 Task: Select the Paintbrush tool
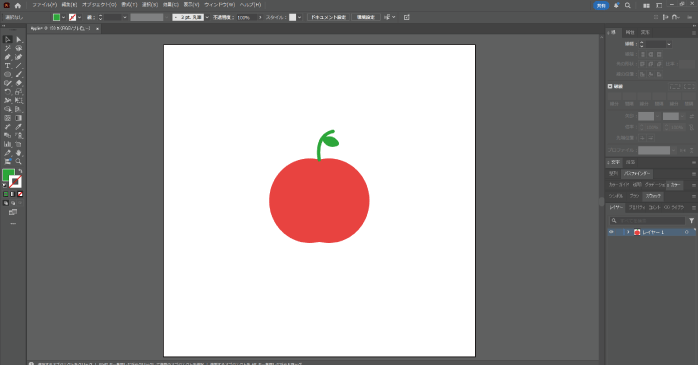pos(19,74)
